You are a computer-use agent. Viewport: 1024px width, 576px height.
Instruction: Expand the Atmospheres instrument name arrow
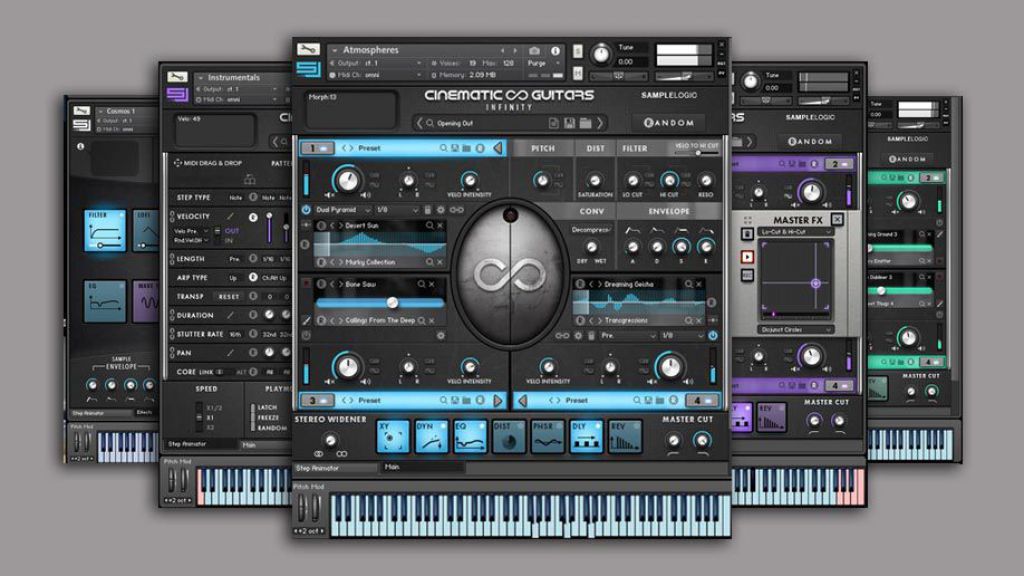tap(335, 50)
